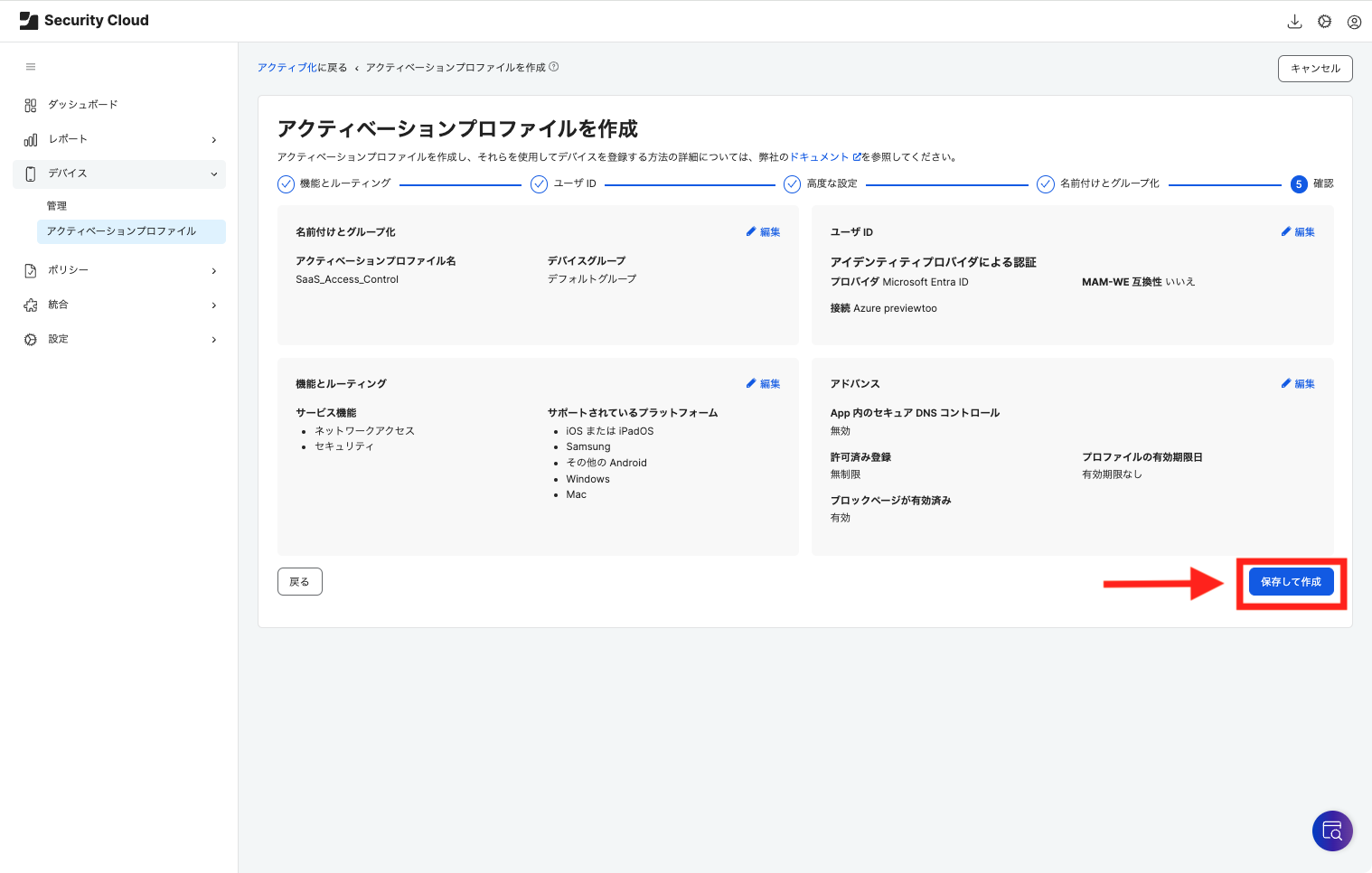The height and width of the screenshot is (873, 1372).
Task: Click Microsoft Entra ID provider text
Action: pos(926,282)
